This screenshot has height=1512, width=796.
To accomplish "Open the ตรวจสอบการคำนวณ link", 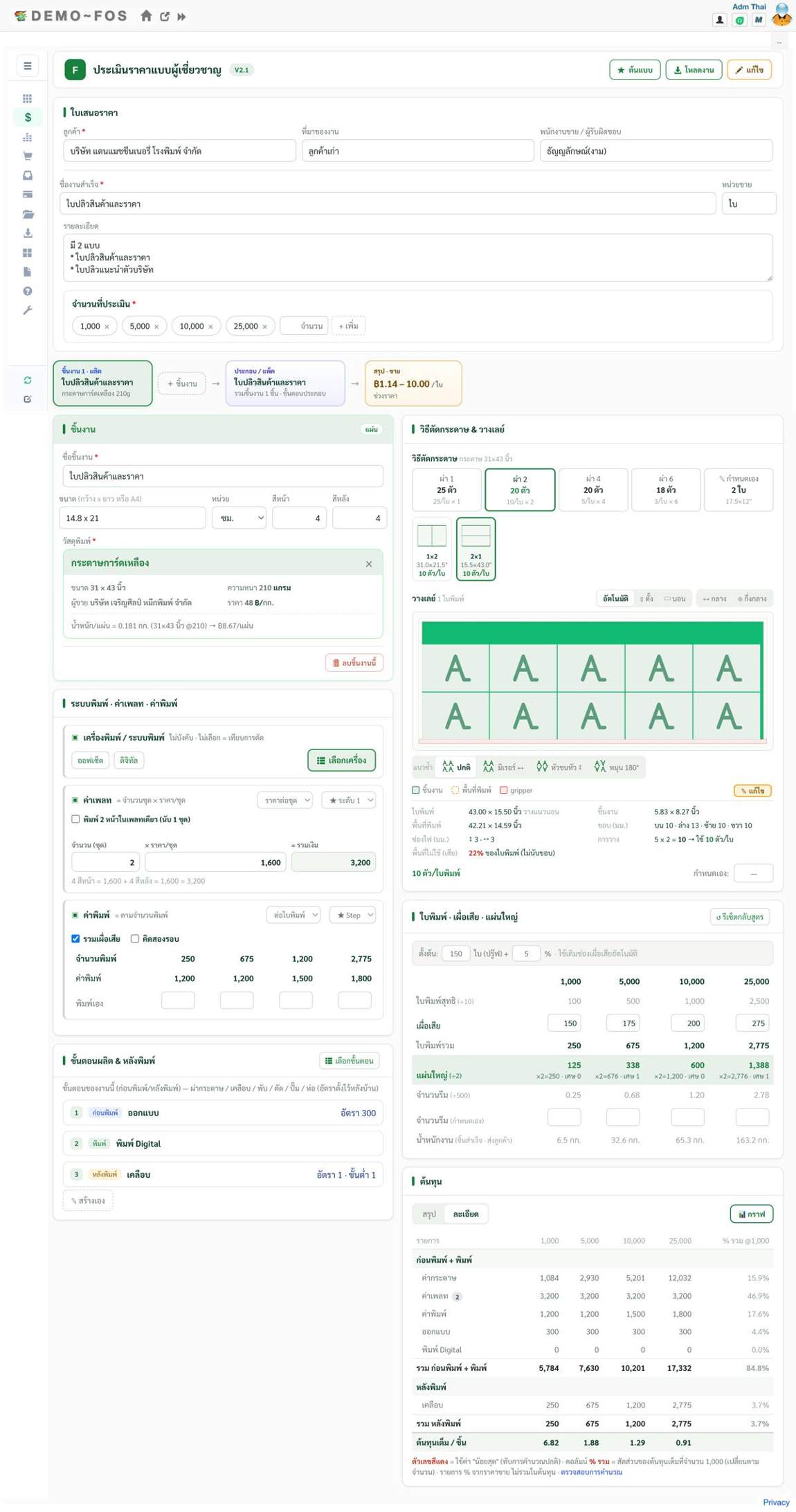I will 591,1472.
